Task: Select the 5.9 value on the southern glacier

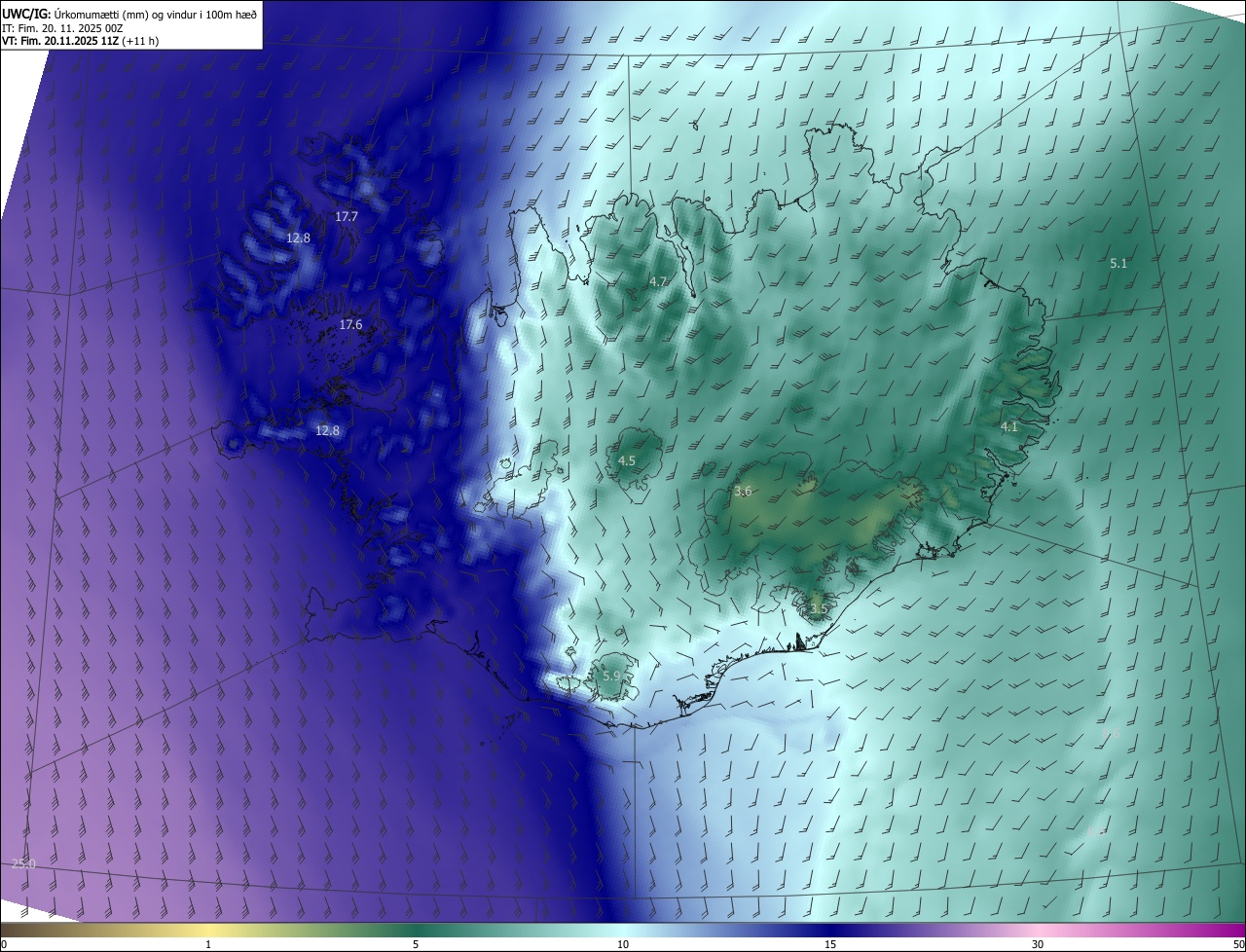Action: click(x=611, y=676)
